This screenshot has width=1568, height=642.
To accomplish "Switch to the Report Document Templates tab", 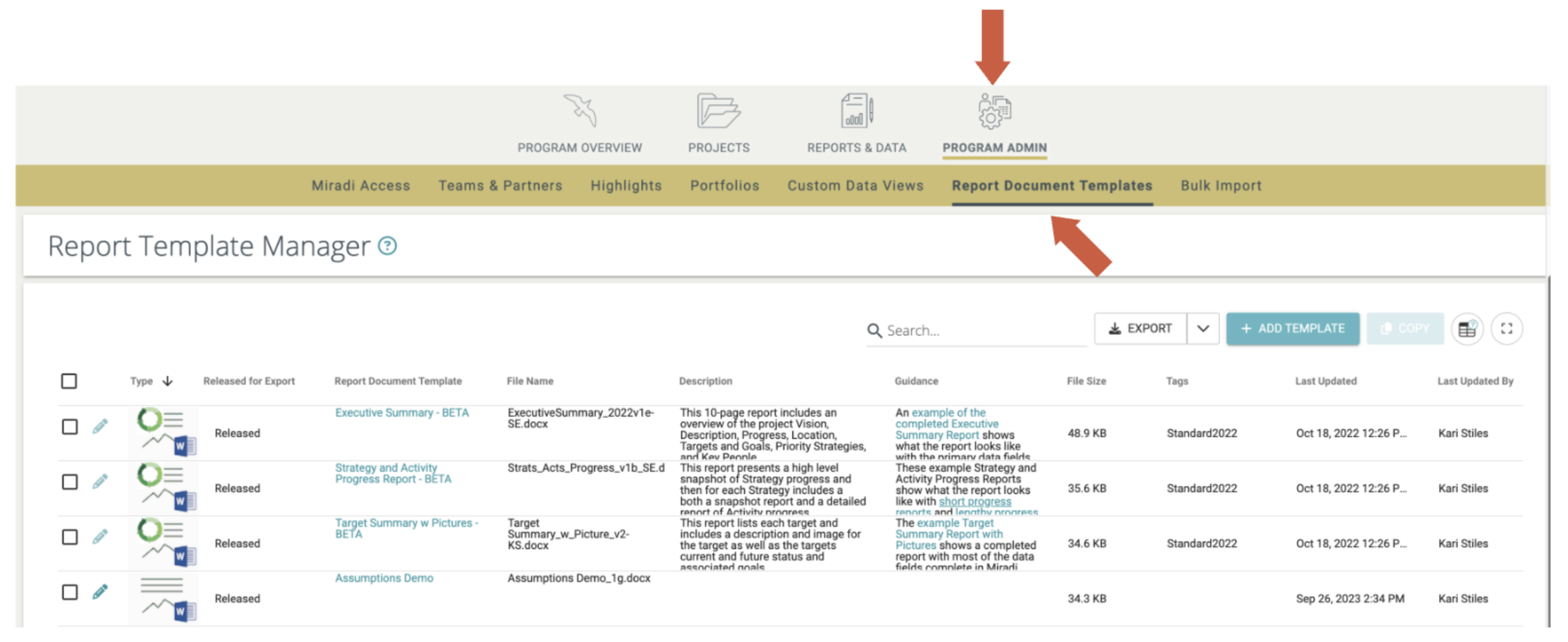I will point(1052,186).
